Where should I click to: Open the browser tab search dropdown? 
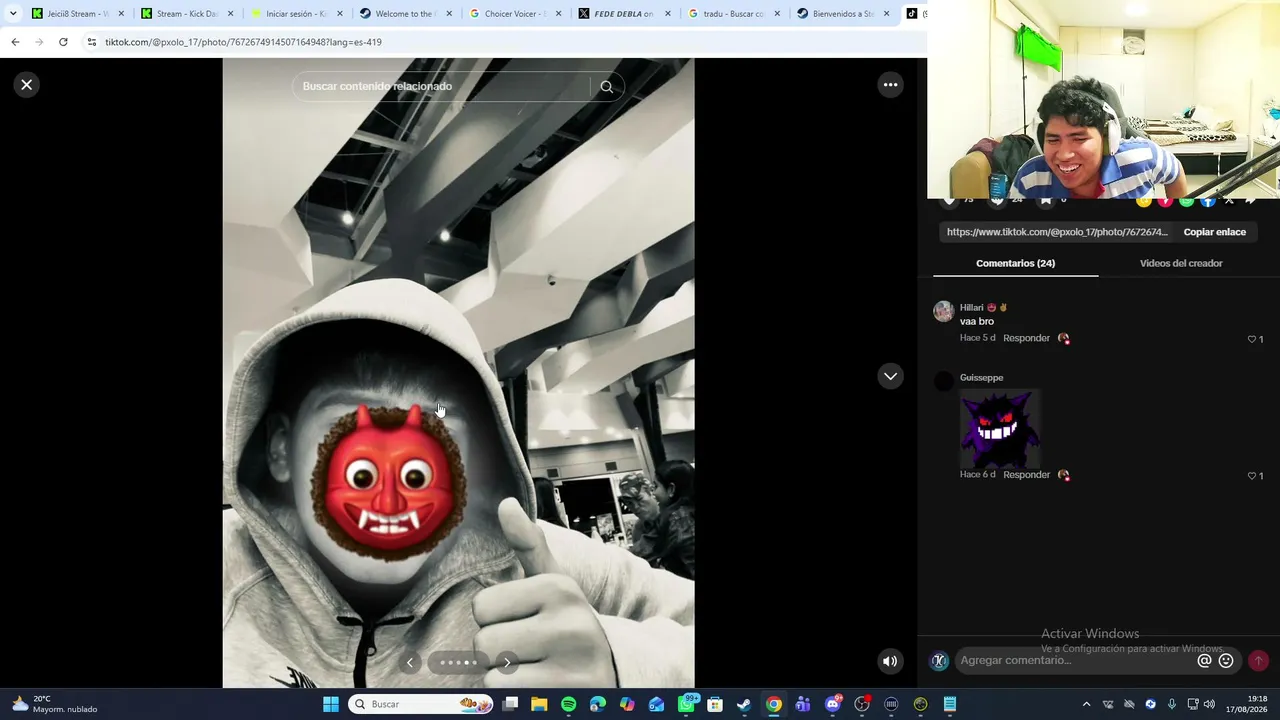13,13
